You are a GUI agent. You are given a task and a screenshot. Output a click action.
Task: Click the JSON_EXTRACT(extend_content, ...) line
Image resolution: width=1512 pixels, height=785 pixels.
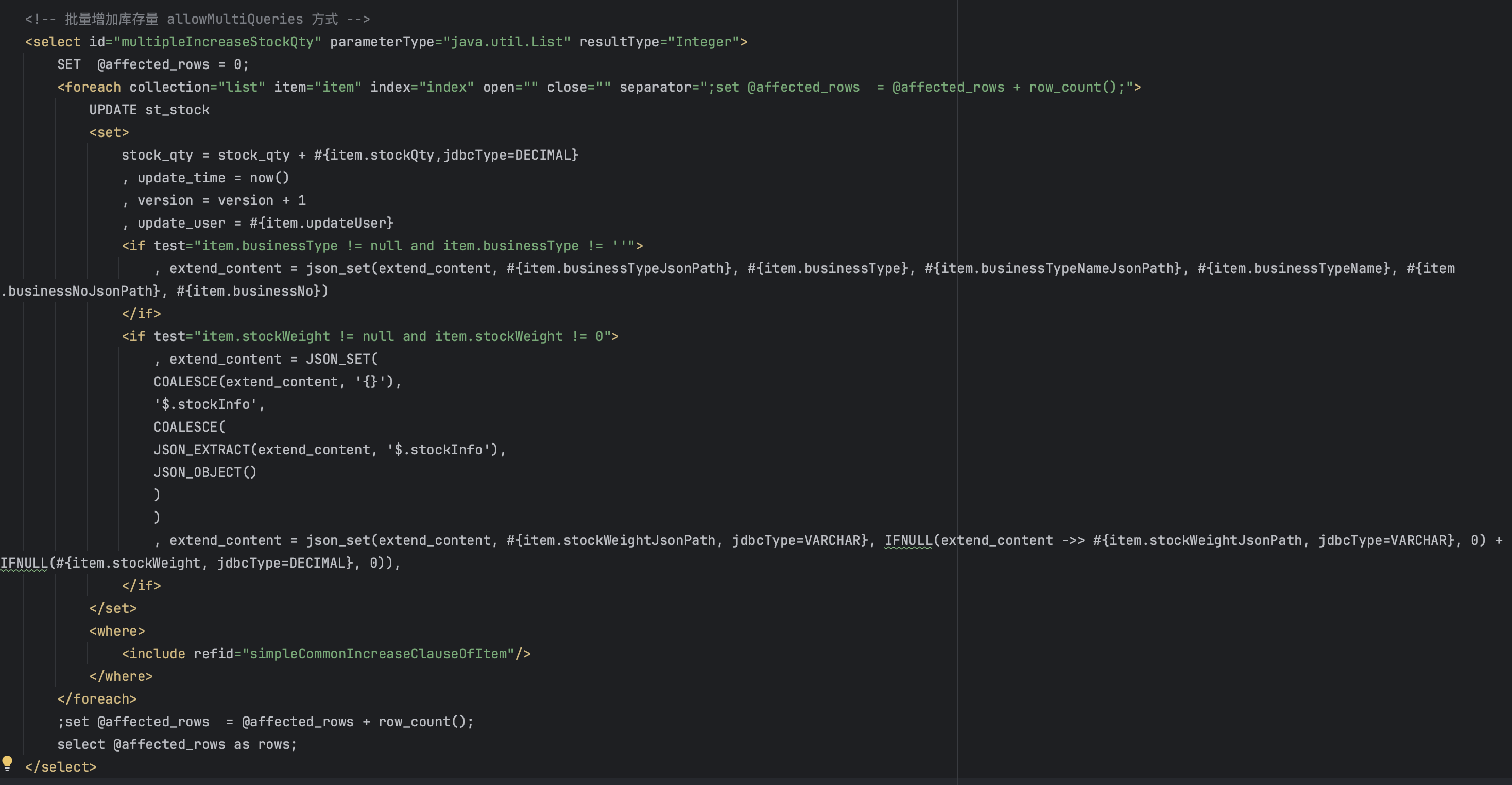tap(329, 450)
